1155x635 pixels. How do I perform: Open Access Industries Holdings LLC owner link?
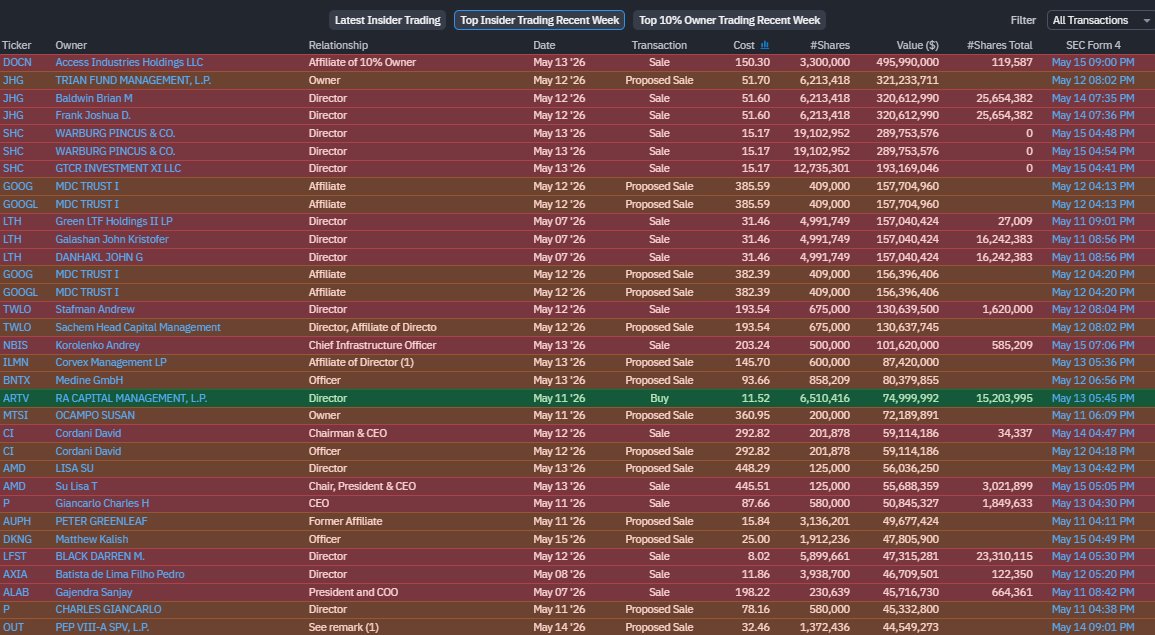(129, 63)
